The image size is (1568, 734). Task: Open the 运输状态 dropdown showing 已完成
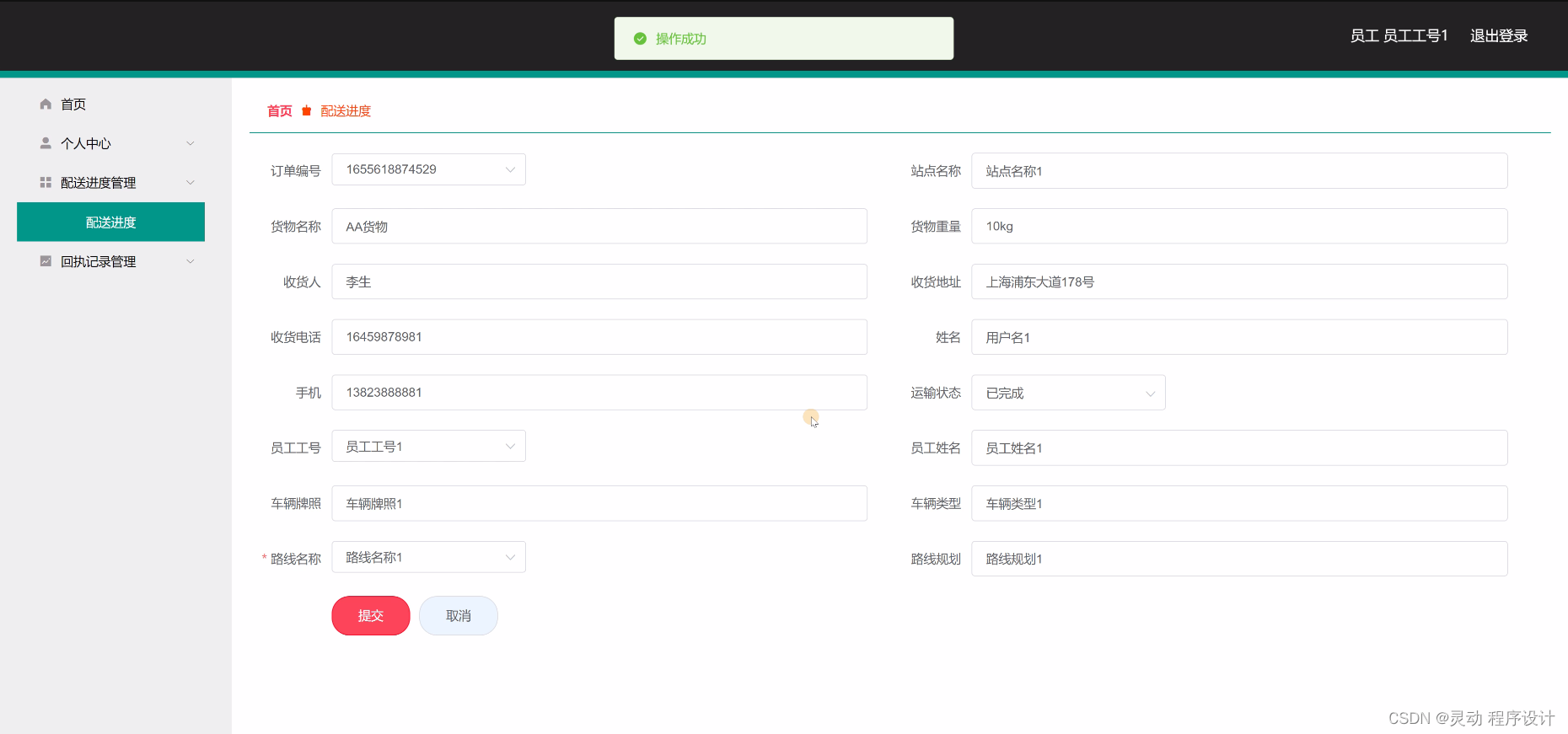click(x=1068, y=393)
